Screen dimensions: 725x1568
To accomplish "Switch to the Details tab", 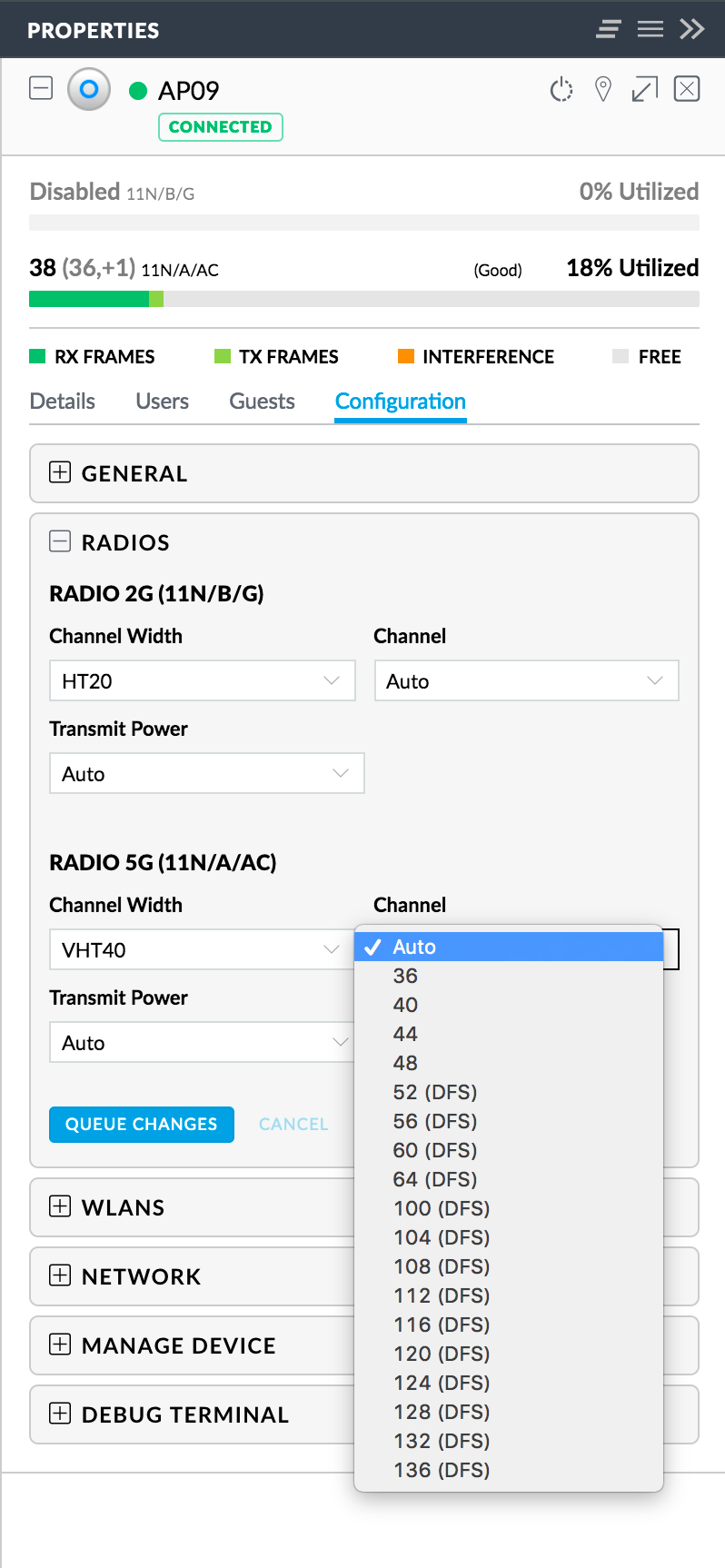I will point(62,402).
